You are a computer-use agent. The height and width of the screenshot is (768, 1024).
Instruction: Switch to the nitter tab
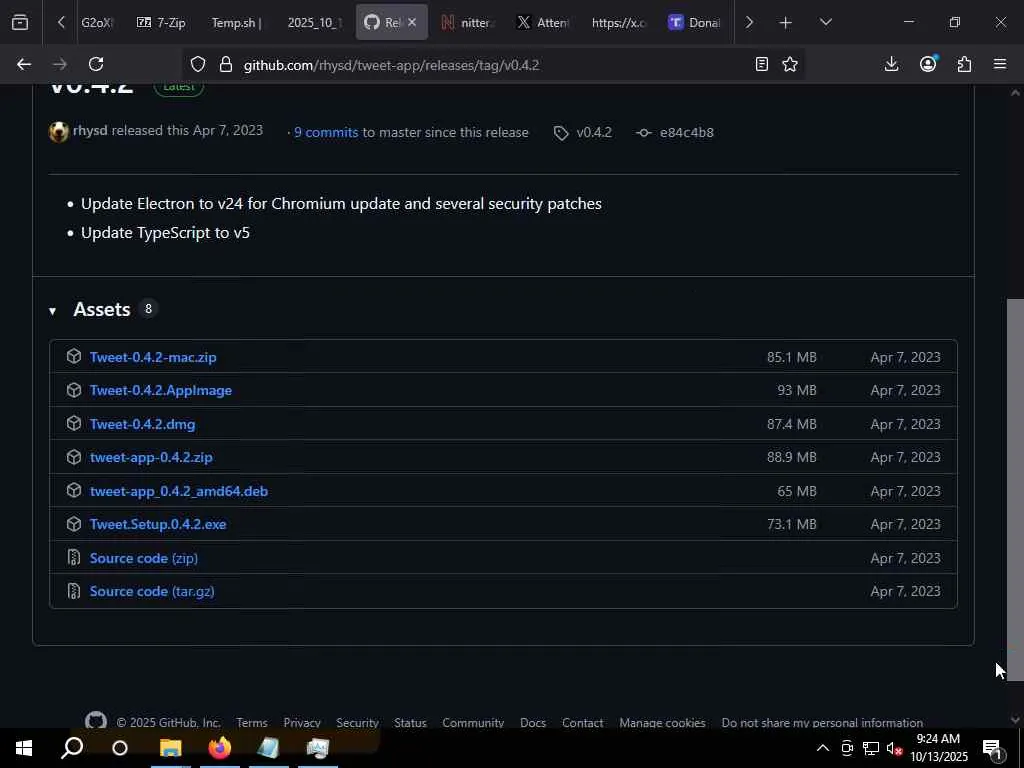click(468, 22)
